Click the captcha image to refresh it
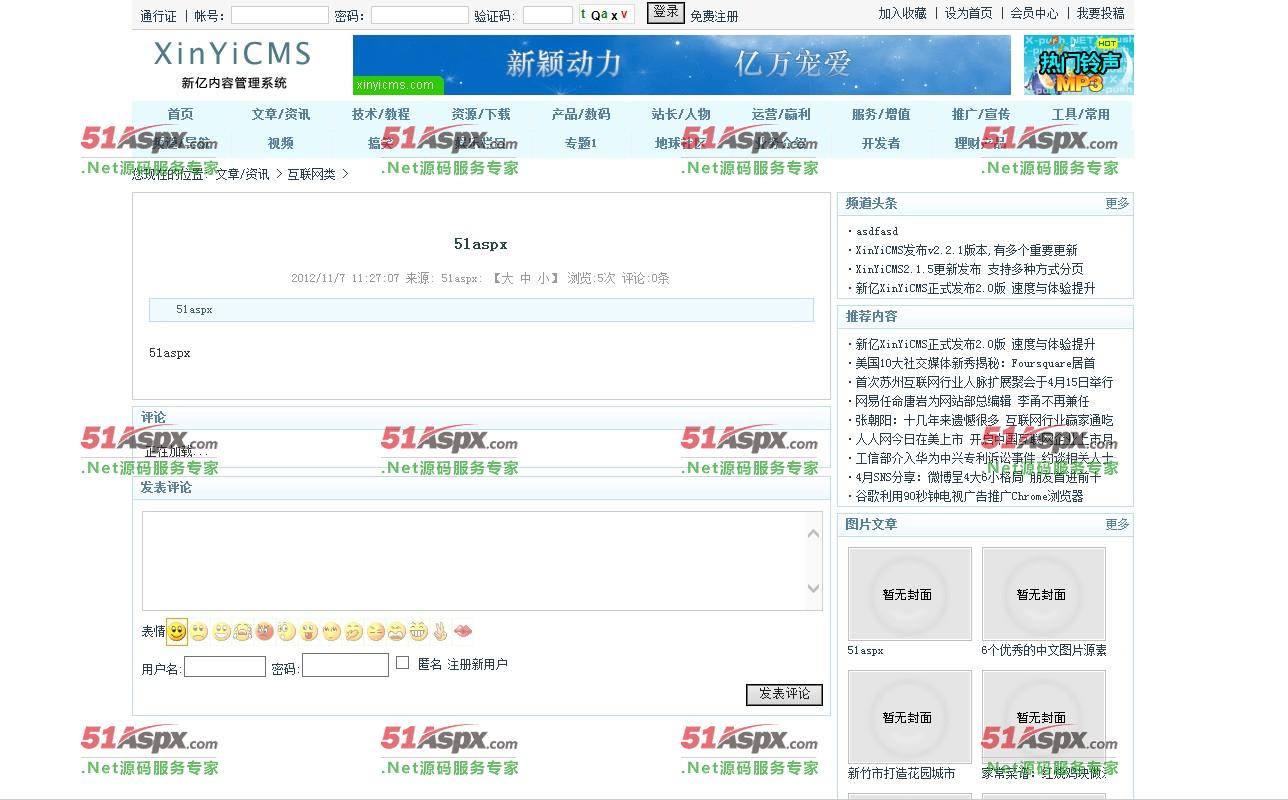The width and height of the screenshot is (1288, 800). coord(606,15)
